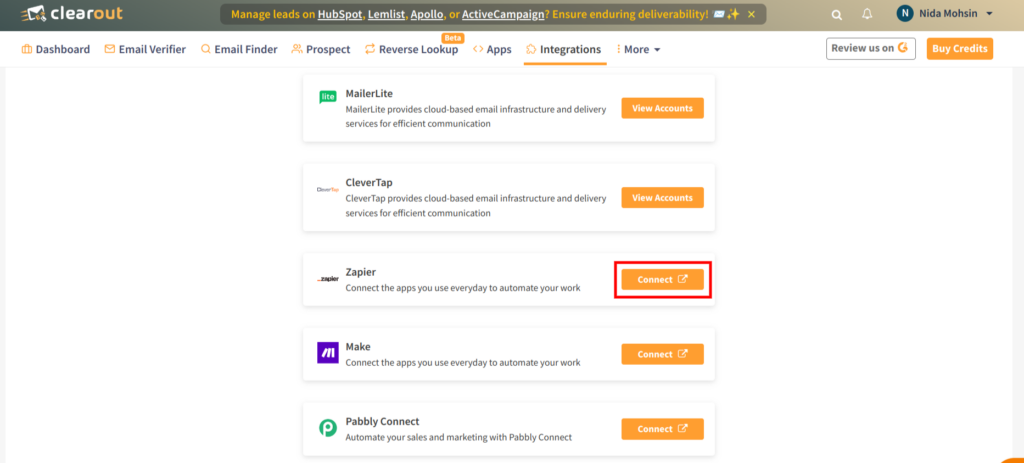This screenshot has width=1024, height=463.
Task: Click the external-link icon on Make Connect
Action: (682, 354)
